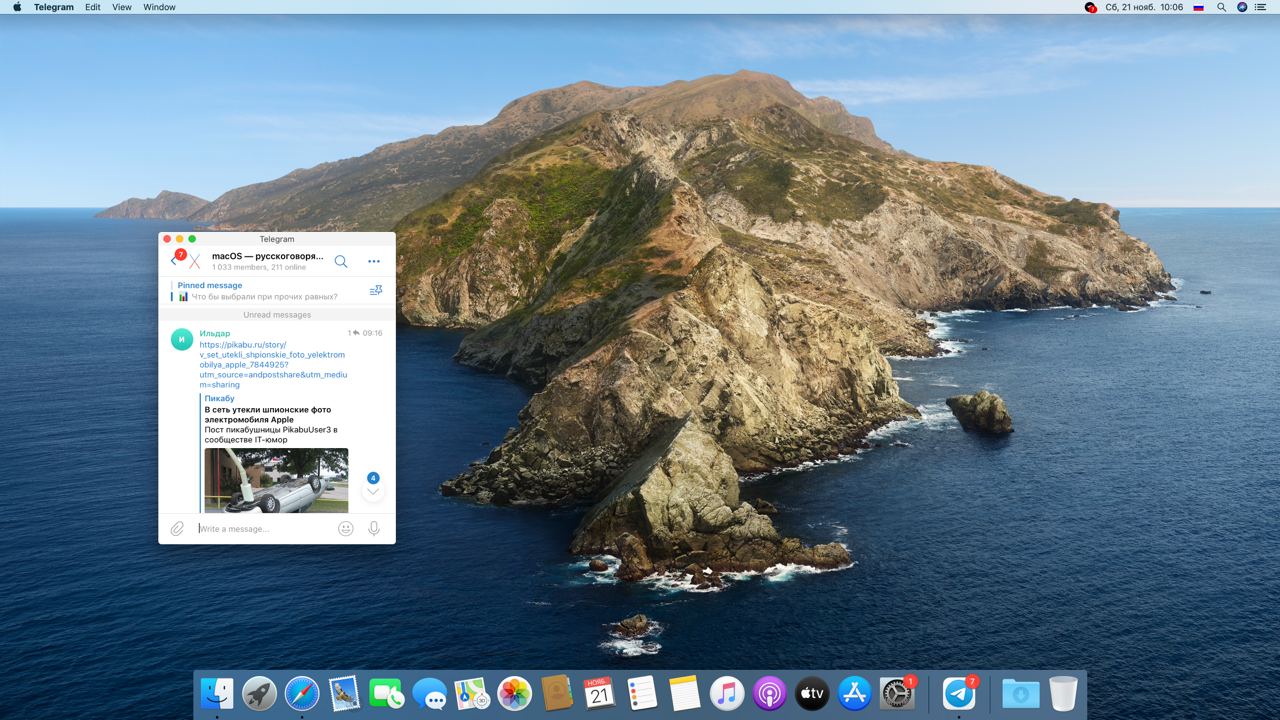The height and width of the screenshot is (720, 1280).
Task: Jump to latest messages using down arrow
Action: pos(373,492)
